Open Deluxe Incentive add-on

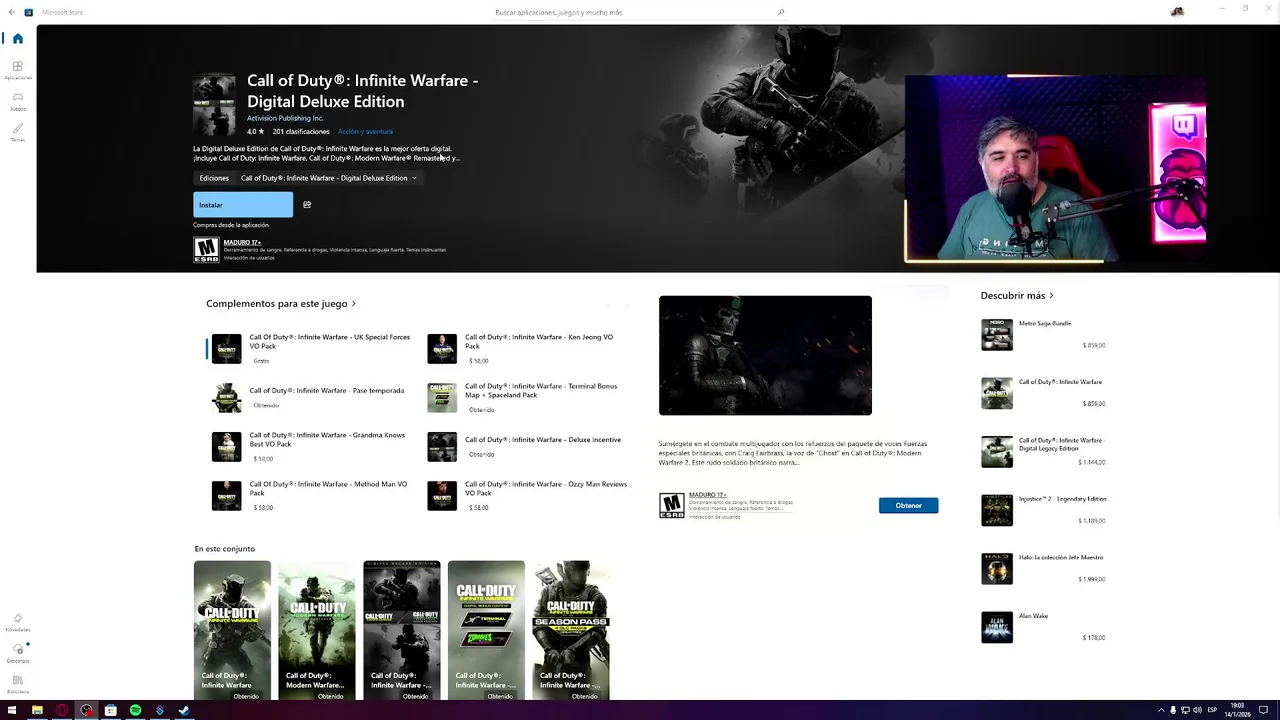[x=528, y=446]
